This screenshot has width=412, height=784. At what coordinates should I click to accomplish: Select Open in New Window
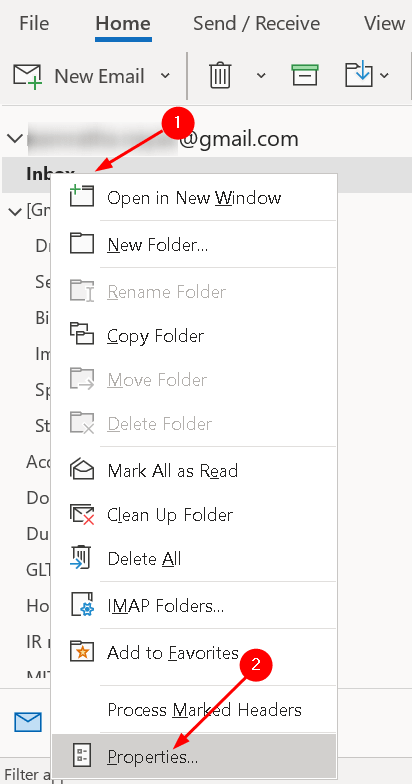tap(194, 198)
